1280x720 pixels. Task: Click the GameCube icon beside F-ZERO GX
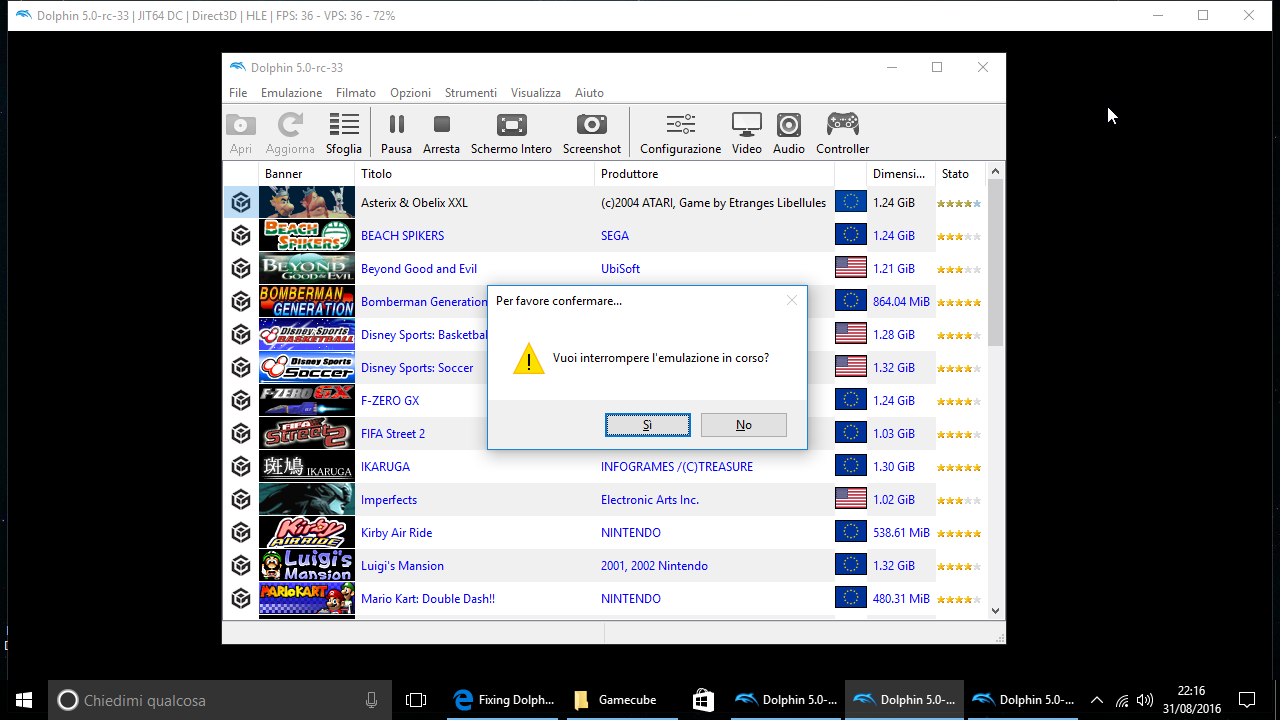(x=241, y=401)
